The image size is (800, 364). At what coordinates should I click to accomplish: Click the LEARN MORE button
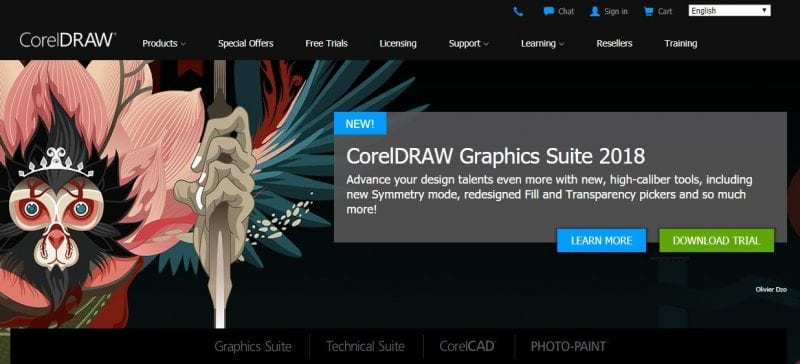(601, 240)
